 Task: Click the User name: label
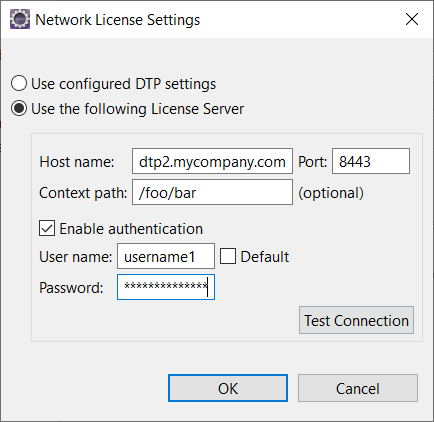pyautogui.click(x=76, y=257)
